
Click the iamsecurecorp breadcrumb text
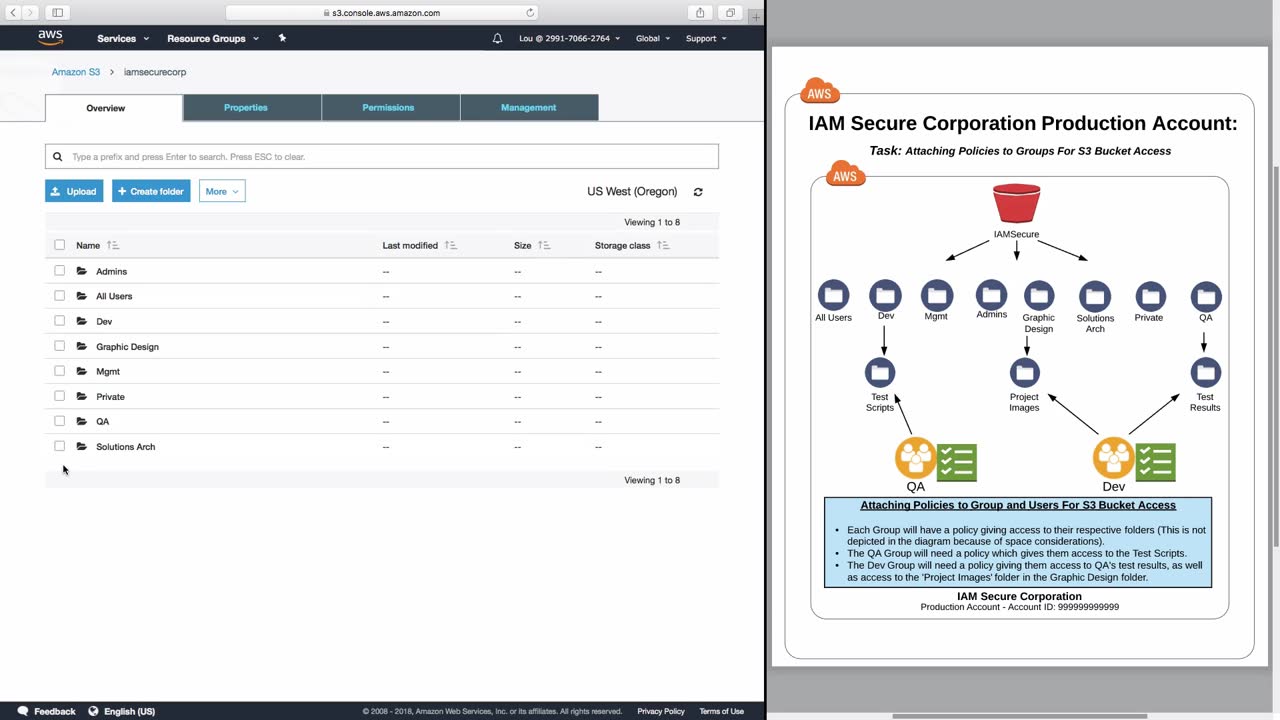(x=155, y=72)
